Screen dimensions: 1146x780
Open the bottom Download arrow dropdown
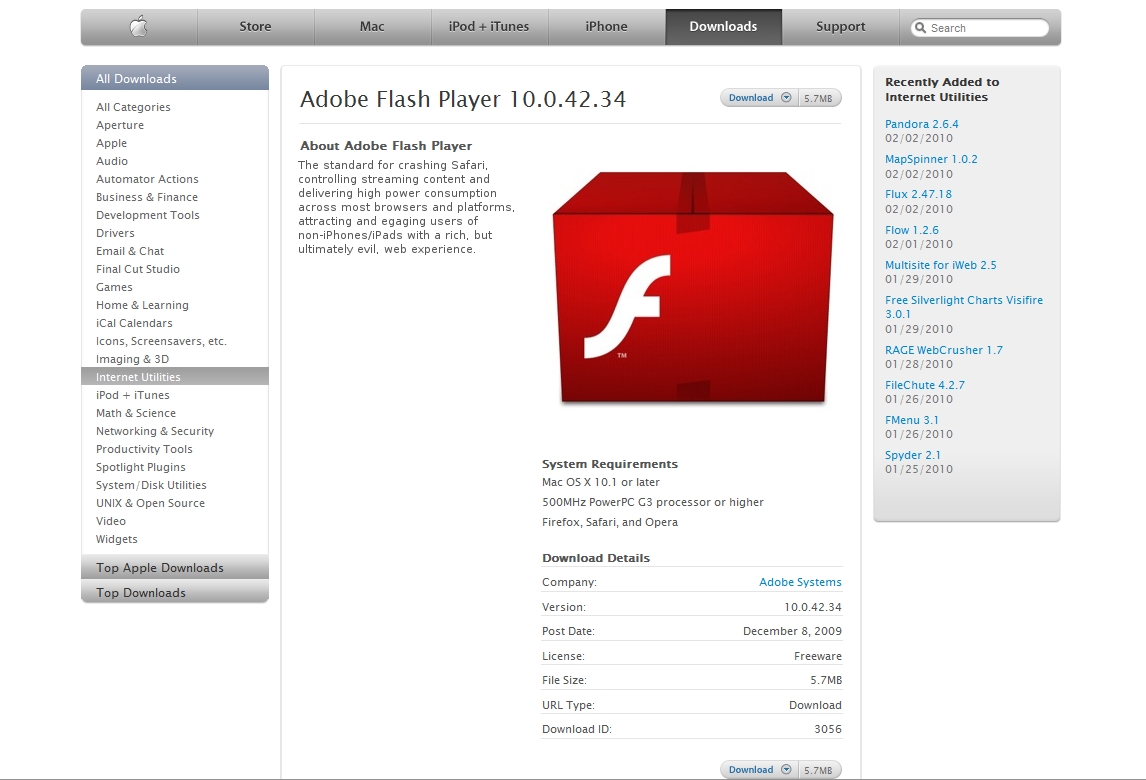click(x=786, y=769)
